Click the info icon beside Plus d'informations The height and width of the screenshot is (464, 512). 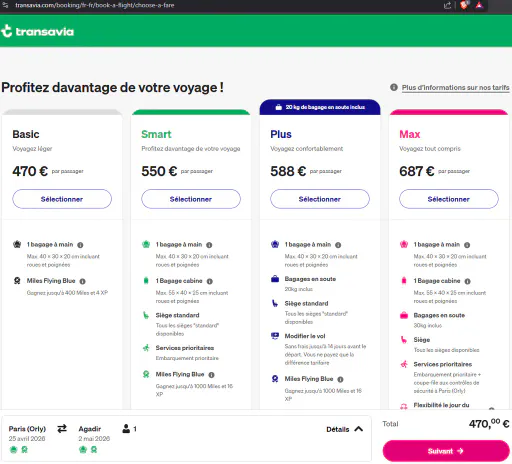394,87
